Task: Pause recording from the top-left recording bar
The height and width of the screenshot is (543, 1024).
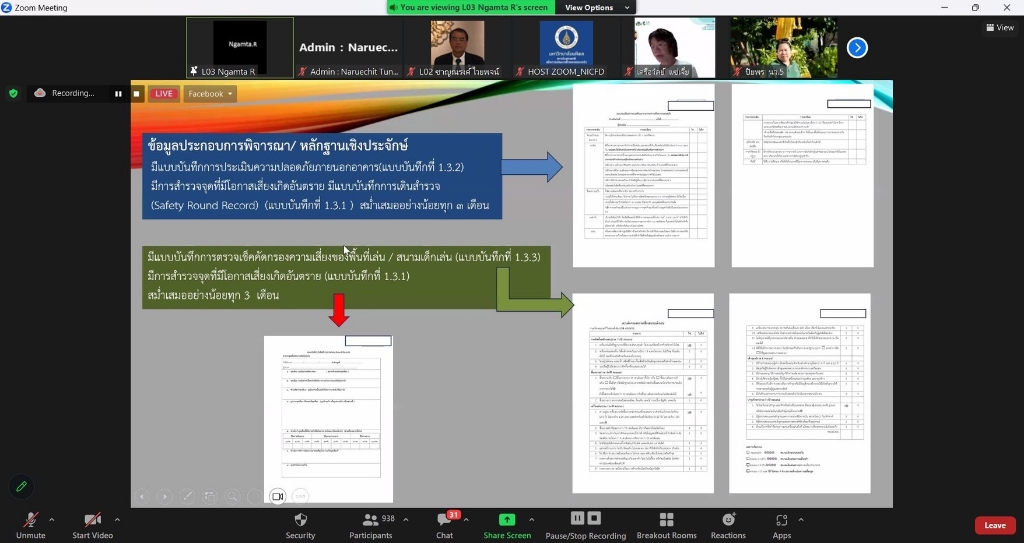Action: (x=118, y=93)
